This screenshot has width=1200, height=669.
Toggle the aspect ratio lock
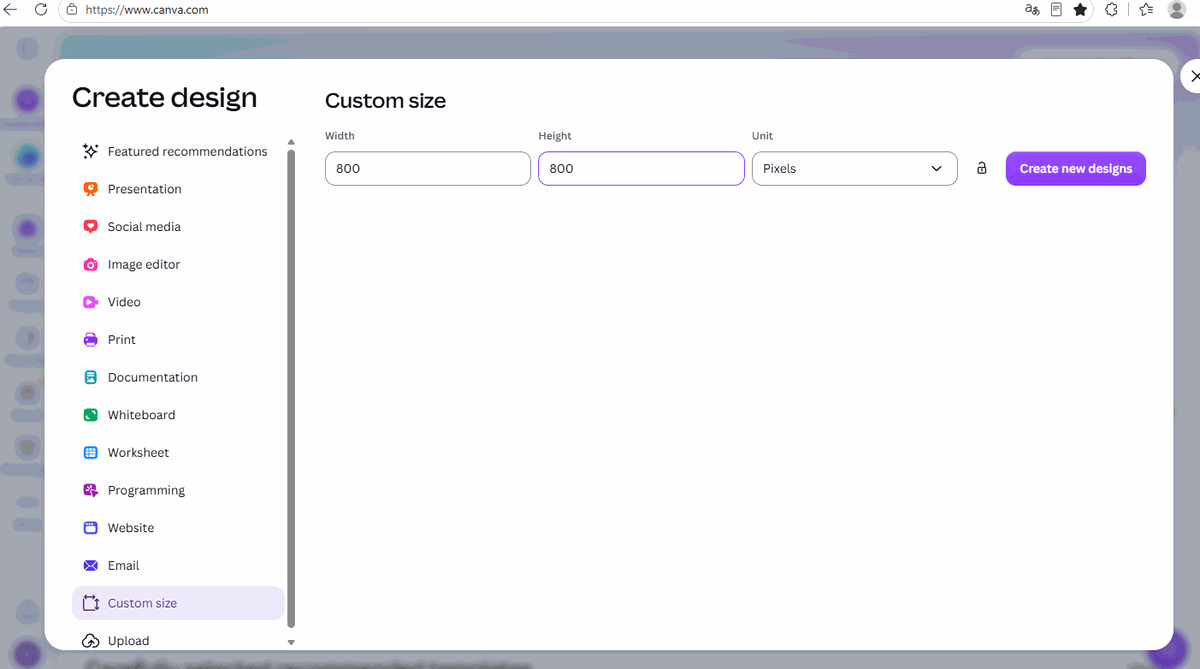click(982, 169)
